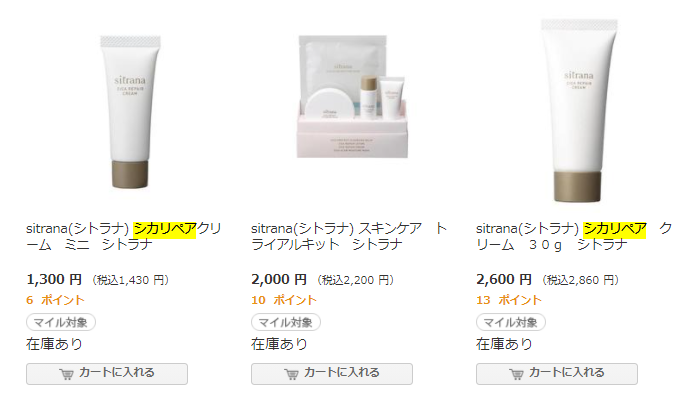Add the Skincare Trial Kit to cart
Viewport: 684px width, 404px height.
pos(332,374)
